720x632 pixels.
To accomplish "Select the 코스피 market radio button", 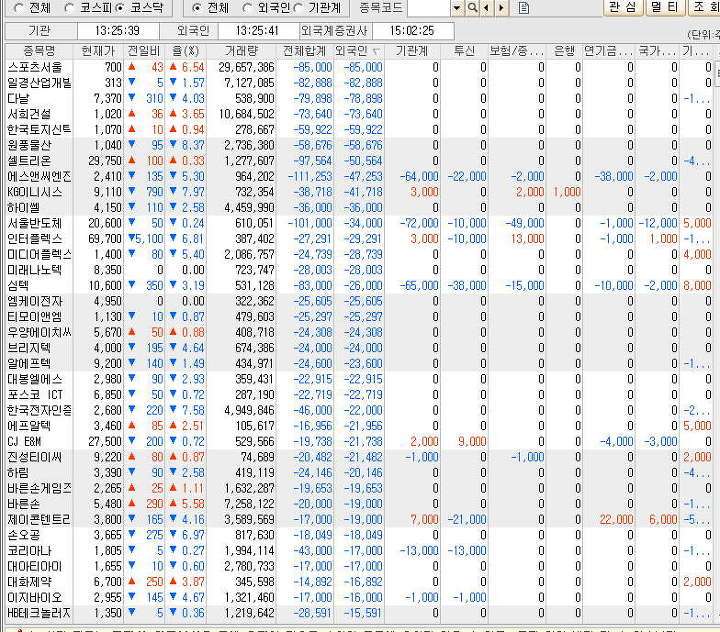I will [69, 8].
